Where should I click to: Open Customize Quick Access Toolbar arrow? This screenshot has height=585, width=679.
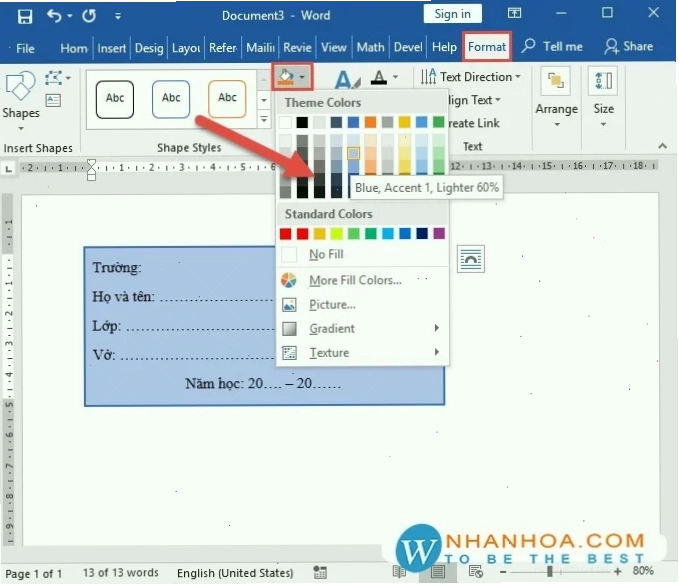tap(118, 16)
